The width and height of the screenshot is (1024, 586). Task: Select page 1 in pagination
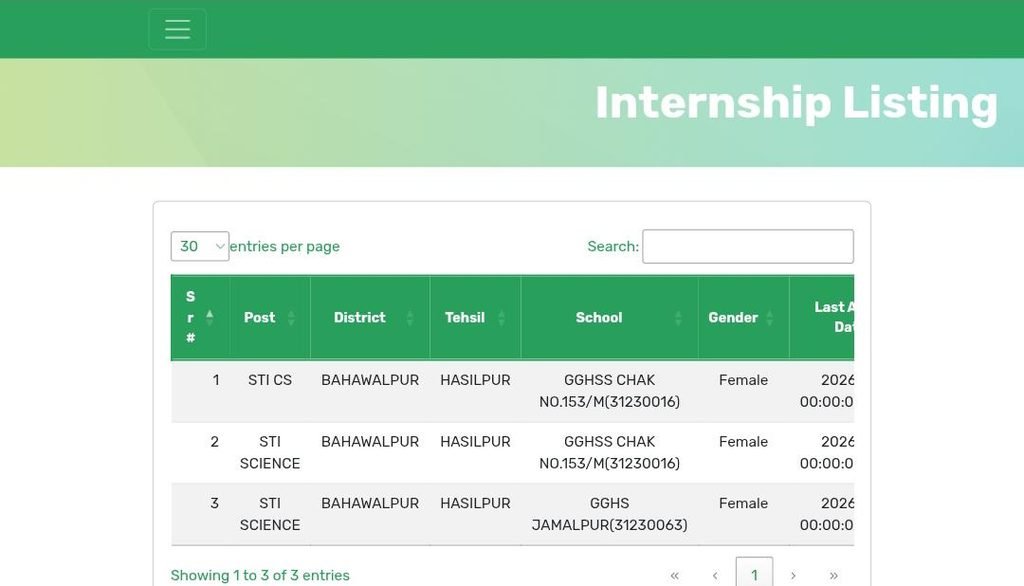click(754, 576)
